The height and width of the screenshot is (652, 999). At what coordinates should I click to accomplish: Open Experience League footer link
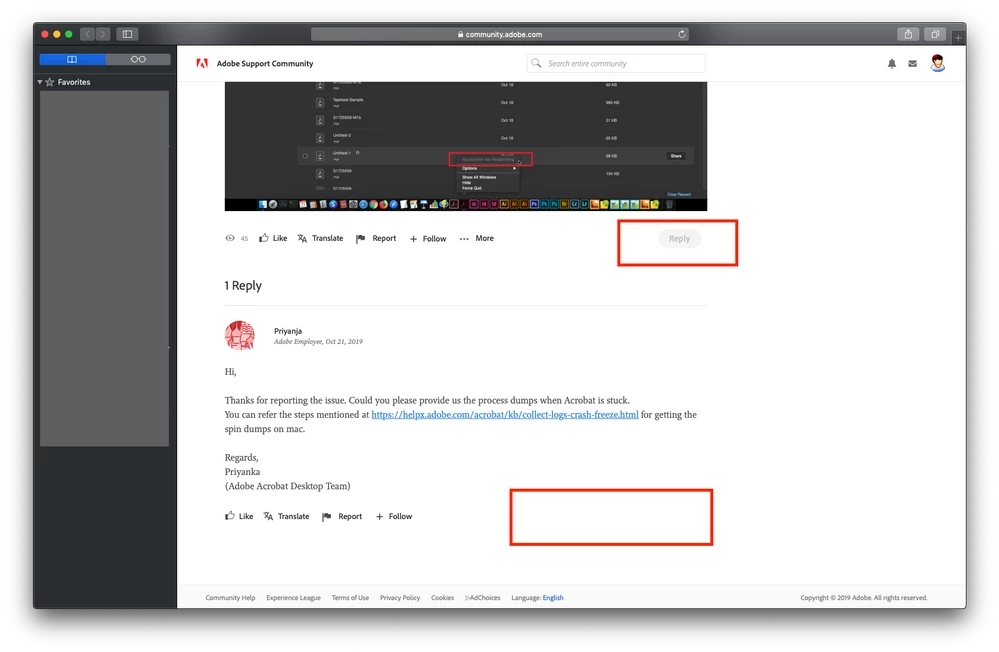click(x=293, y=598)
